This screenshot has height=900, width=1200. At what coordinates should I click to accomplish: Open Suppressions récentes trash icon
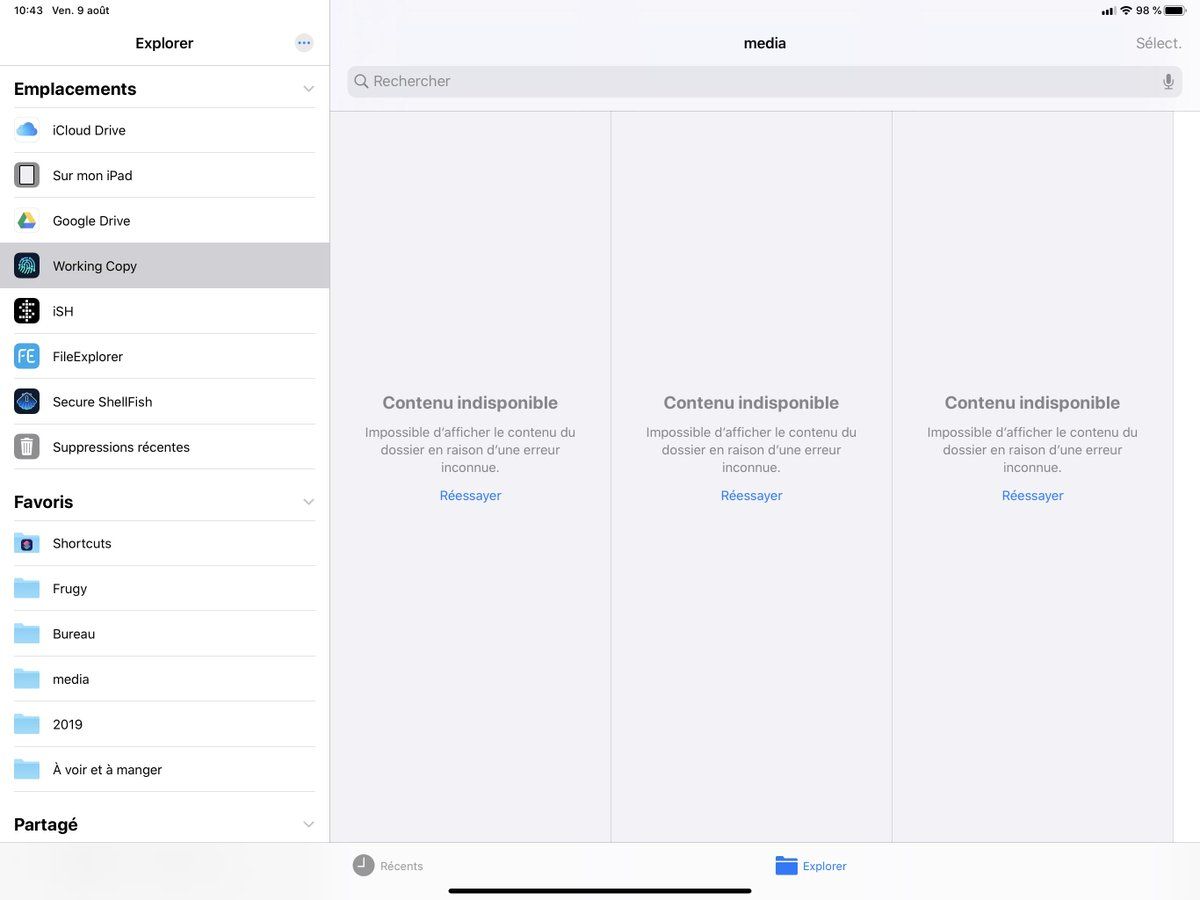point(27,447)
